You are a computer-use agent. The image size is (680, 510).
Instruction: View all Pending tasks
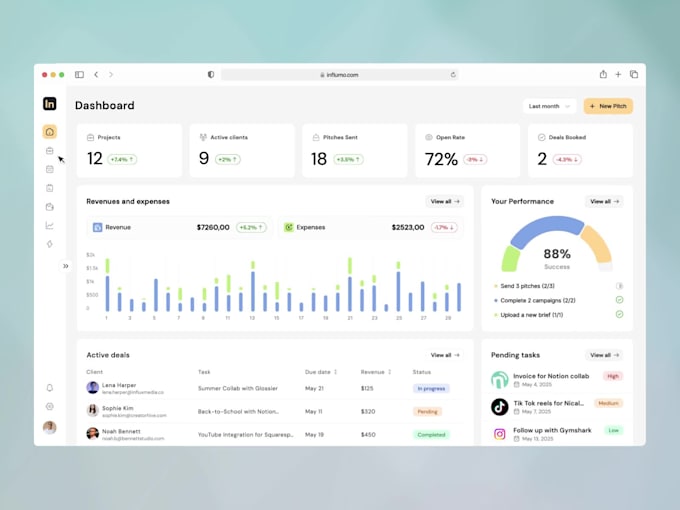pyautogui.click(x=604, y=355)
